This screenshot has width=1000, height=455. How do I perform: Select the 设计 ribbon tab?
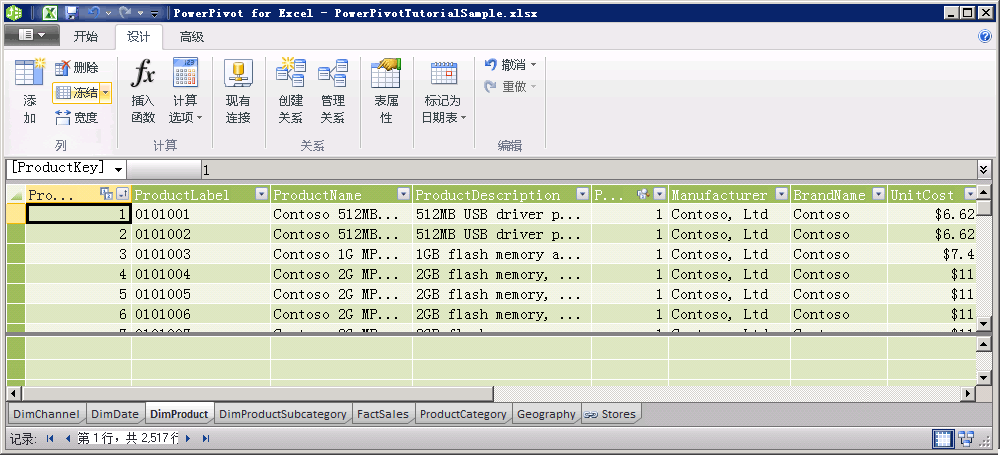pos(138,36)
